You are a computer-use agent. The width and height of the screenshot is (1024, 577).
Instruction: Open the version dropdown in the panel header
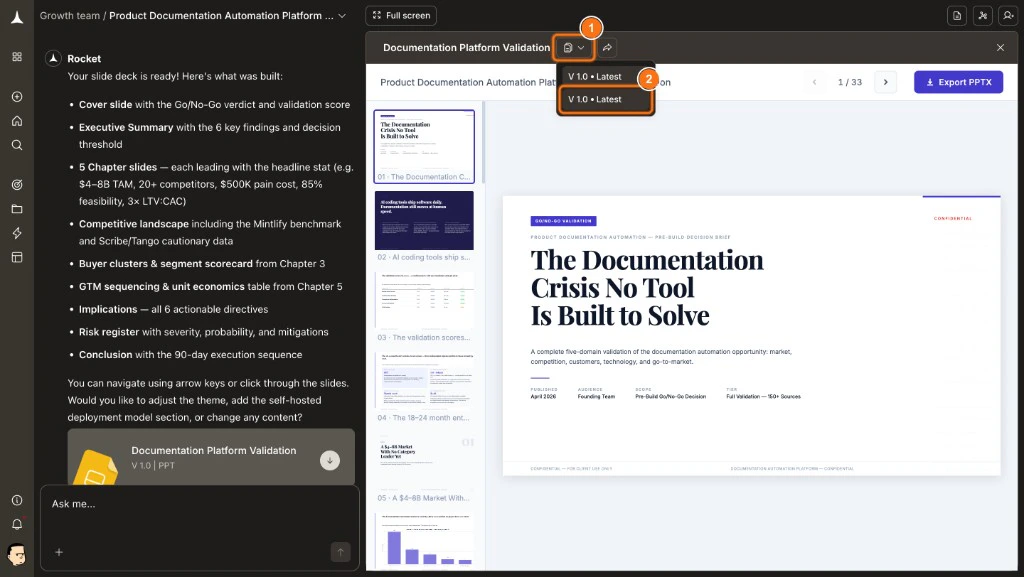(x=574, y=47)
